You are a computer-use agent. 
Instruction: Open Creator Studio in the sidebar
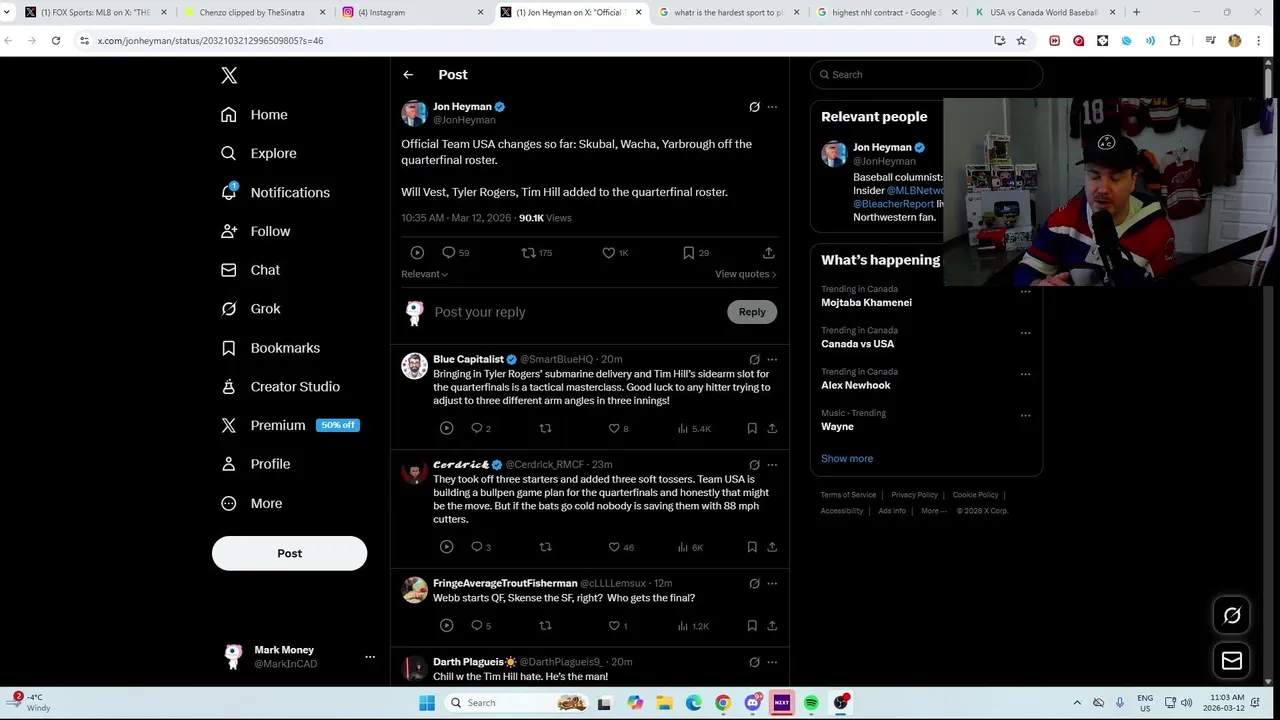[281, 387]
